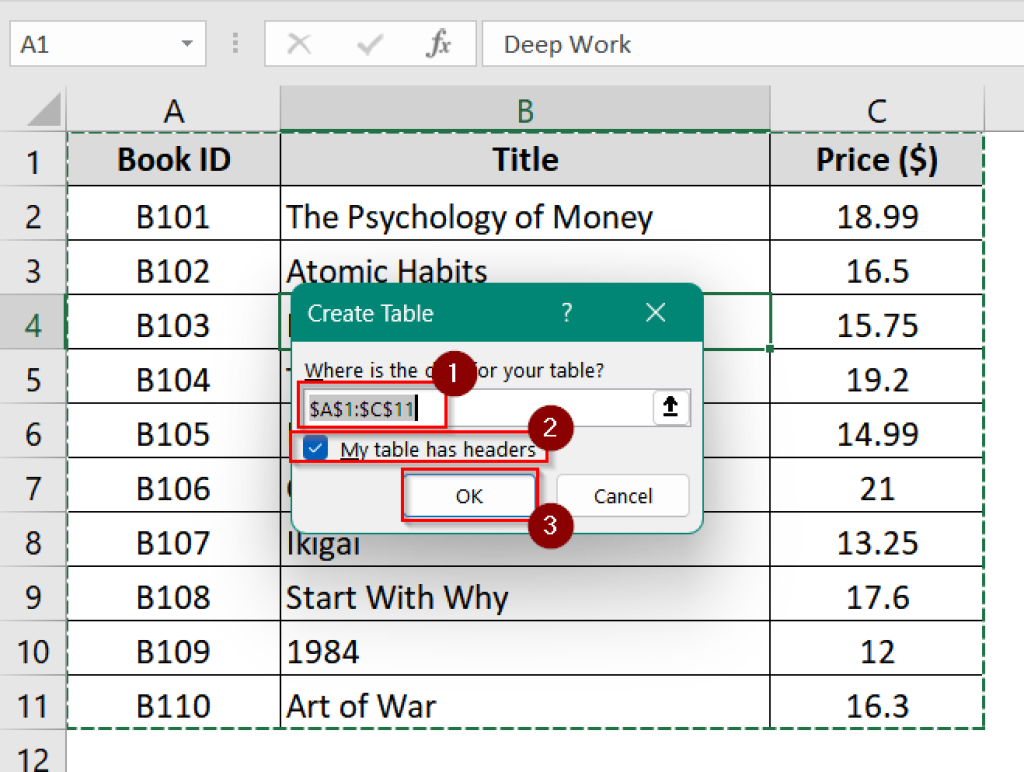Select column C by clicking its header
This screenshot has width=1024, height=772.
tap(877, 109)
